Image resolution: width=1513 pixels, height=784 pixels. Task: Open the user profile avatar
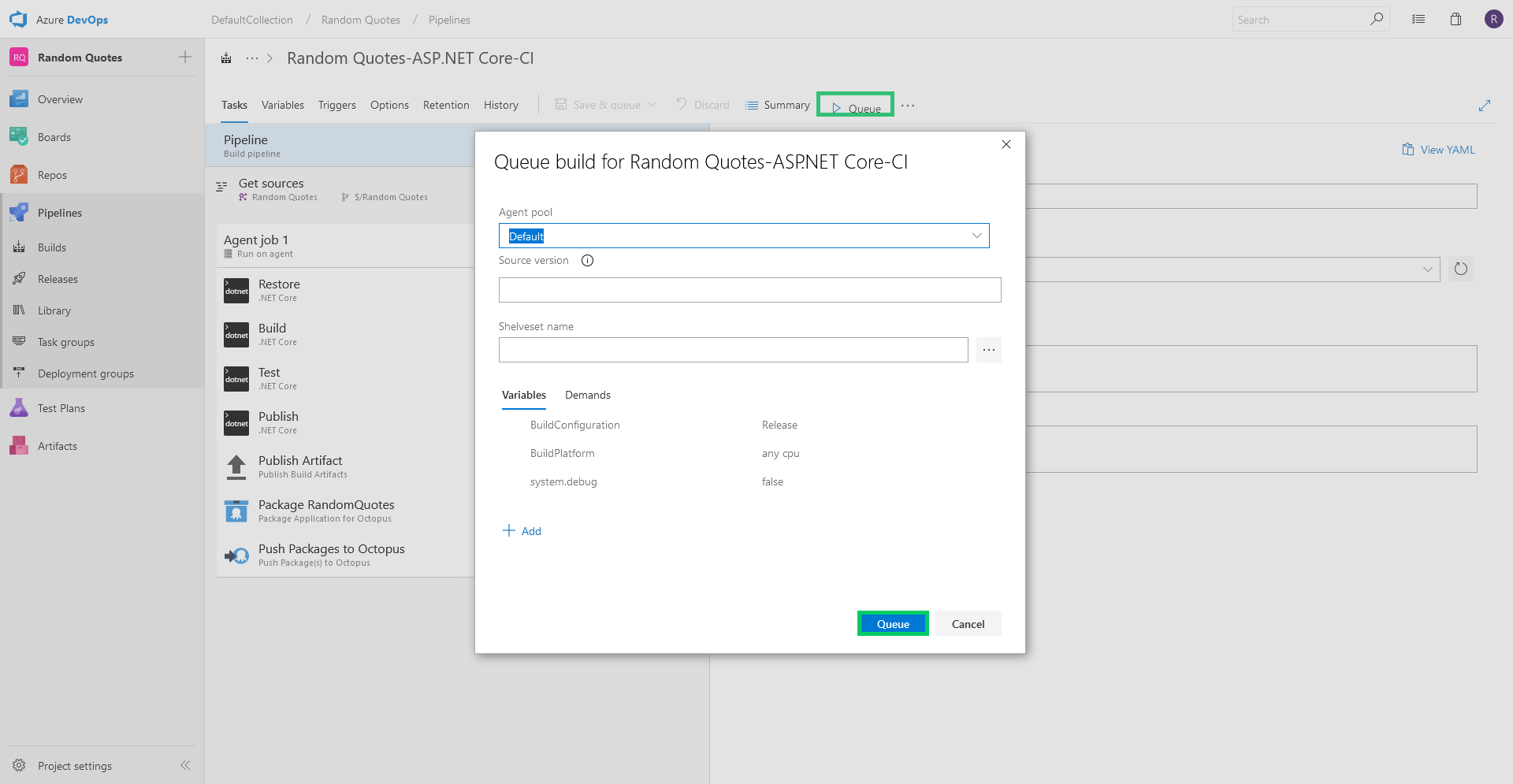[x=1493, y=19]
